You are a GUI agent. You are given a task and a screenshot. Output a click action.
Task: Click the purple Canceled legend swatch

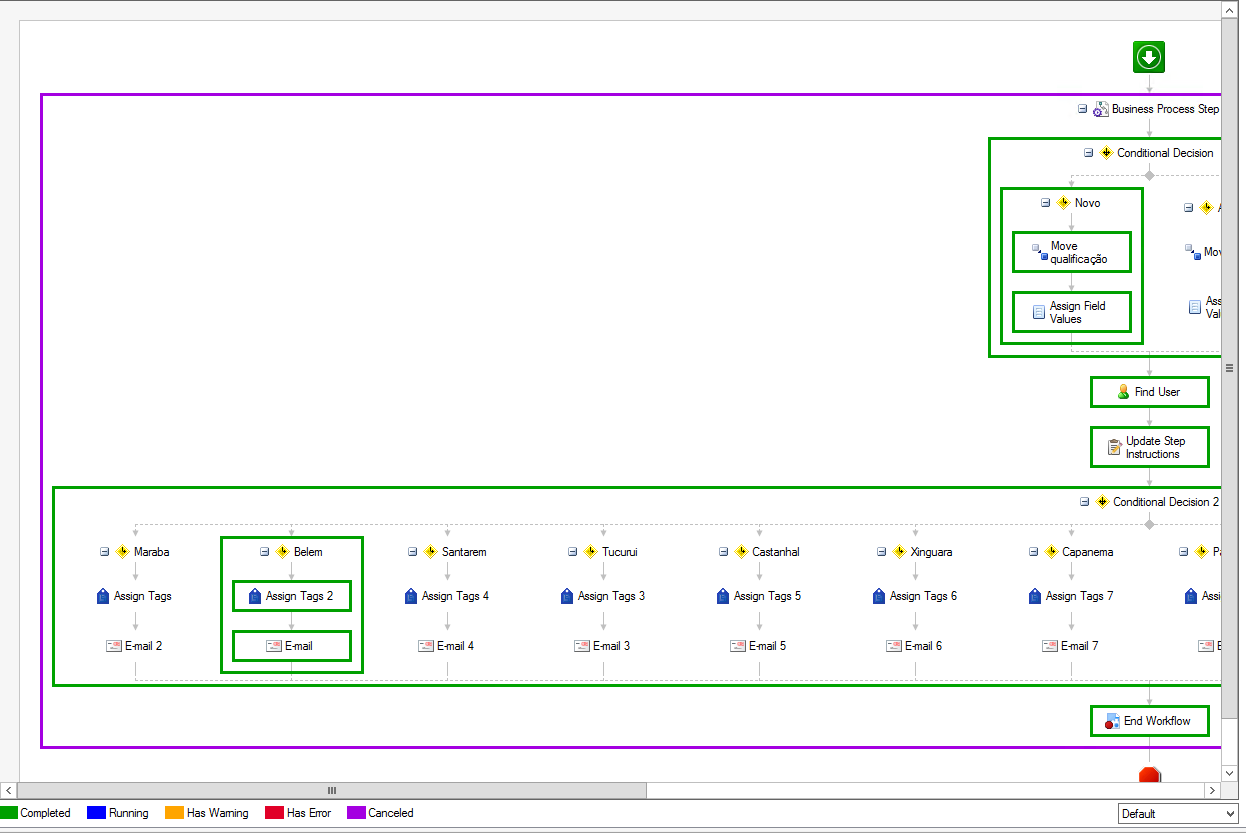click(x=356, y=813)
